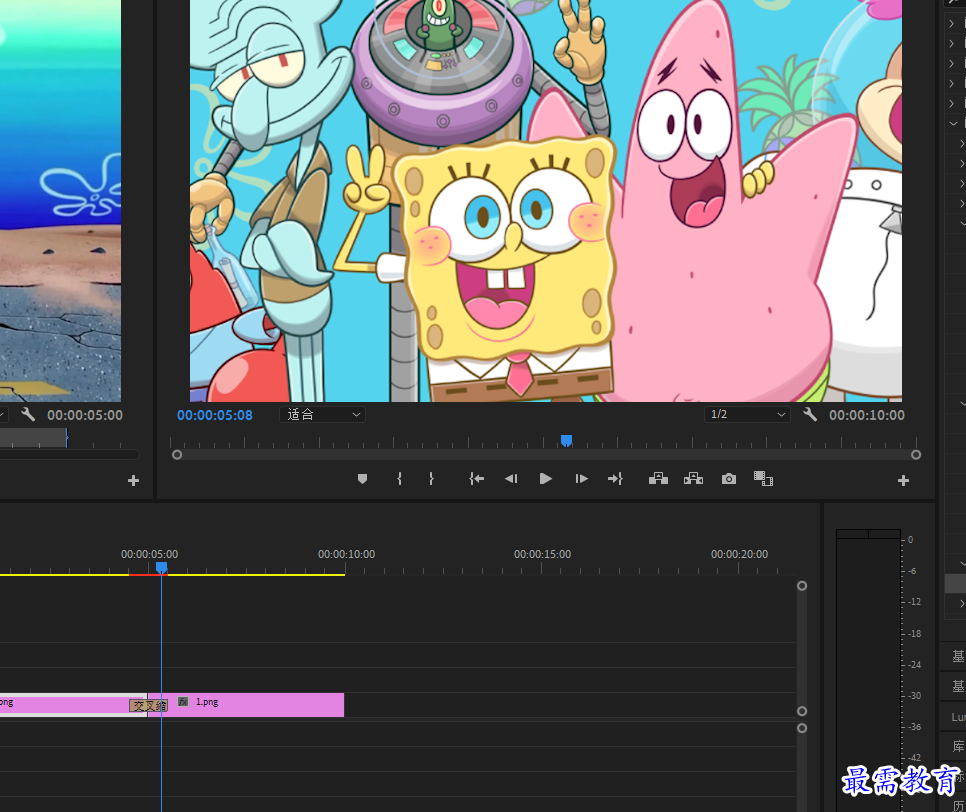Open Program monitor settings wrench
The width and height of the screenshot is (966, 812).
pos(810,415)
